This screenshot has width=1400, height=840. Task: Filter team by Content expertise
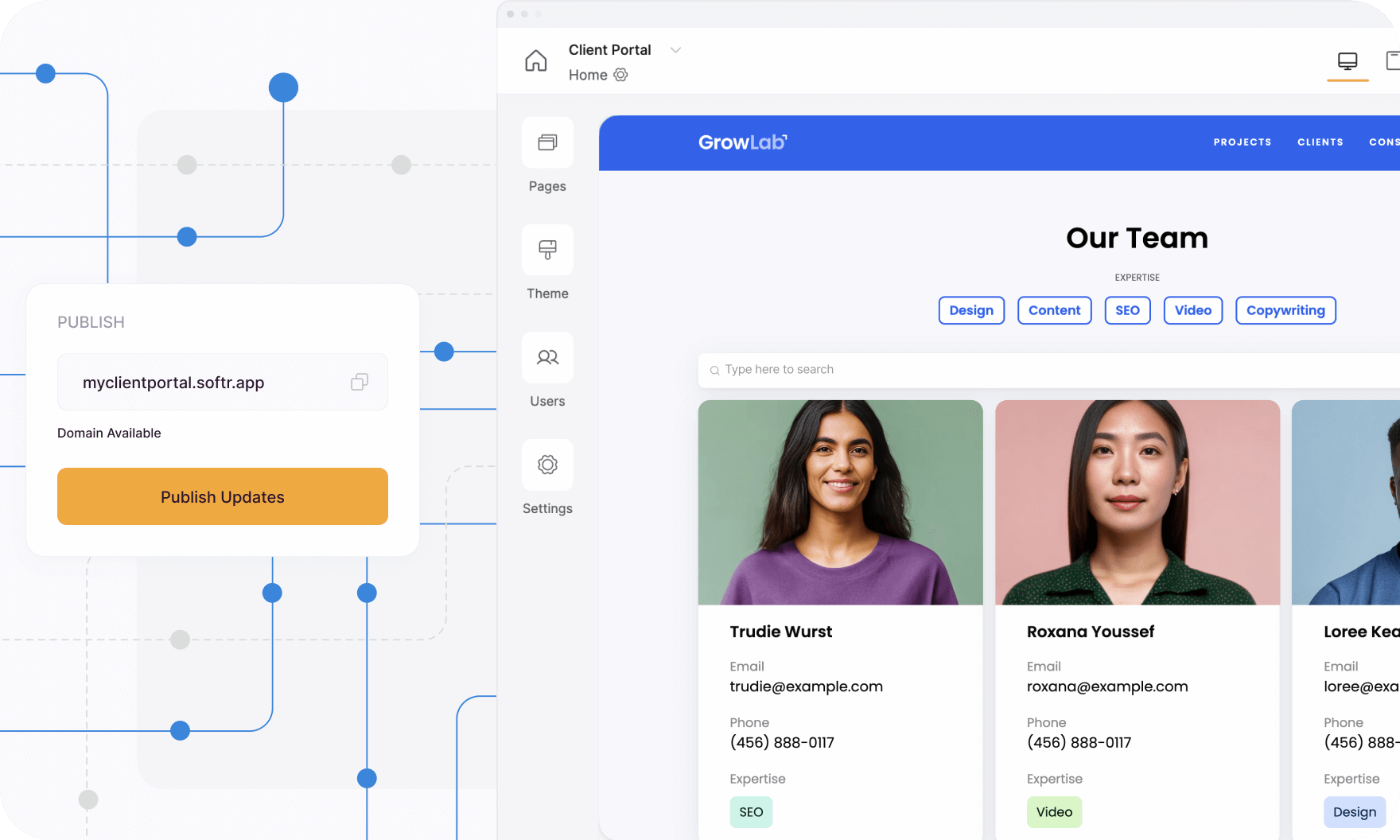[1055, 310]
